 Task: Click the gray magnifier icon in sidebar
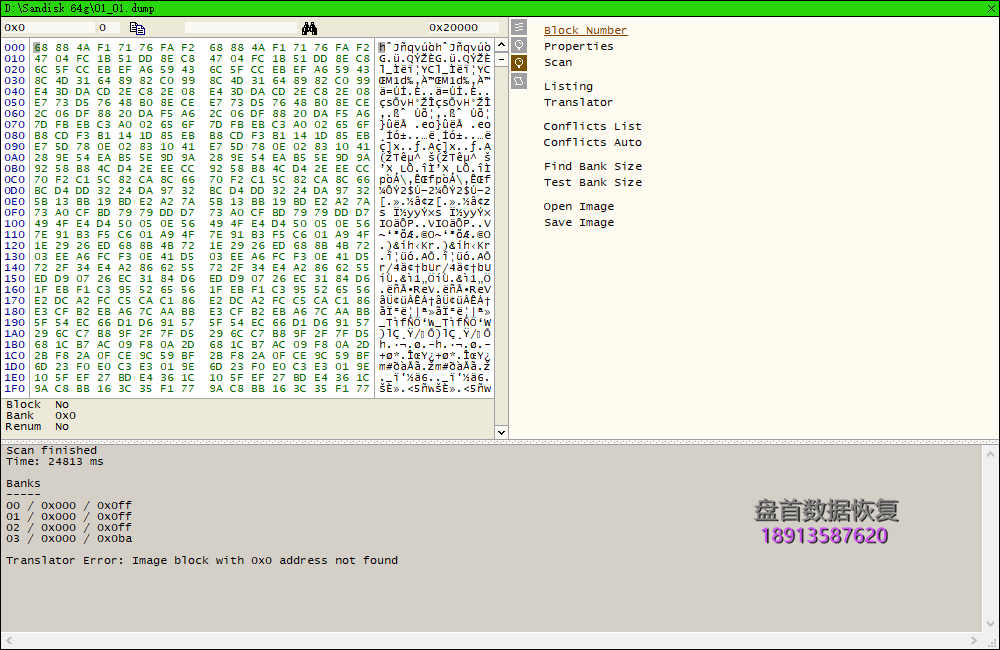(x=519, y=45)
